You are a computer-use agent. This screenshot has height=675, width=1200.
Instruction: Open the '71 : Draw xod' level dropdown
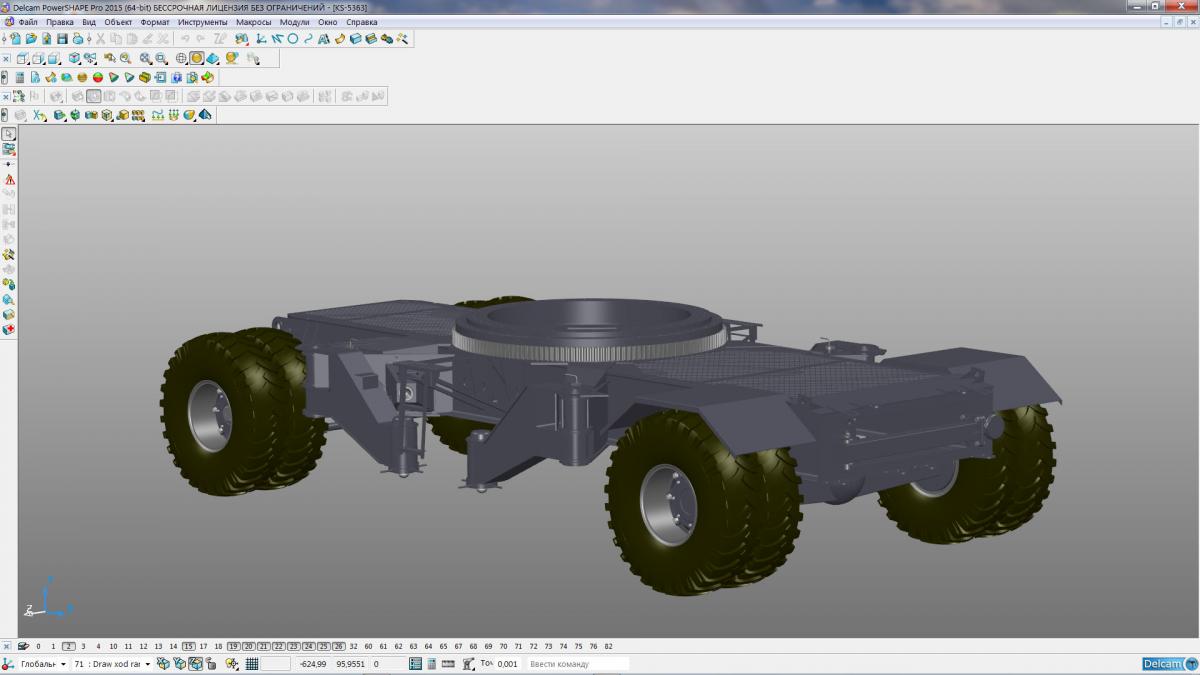111,664
